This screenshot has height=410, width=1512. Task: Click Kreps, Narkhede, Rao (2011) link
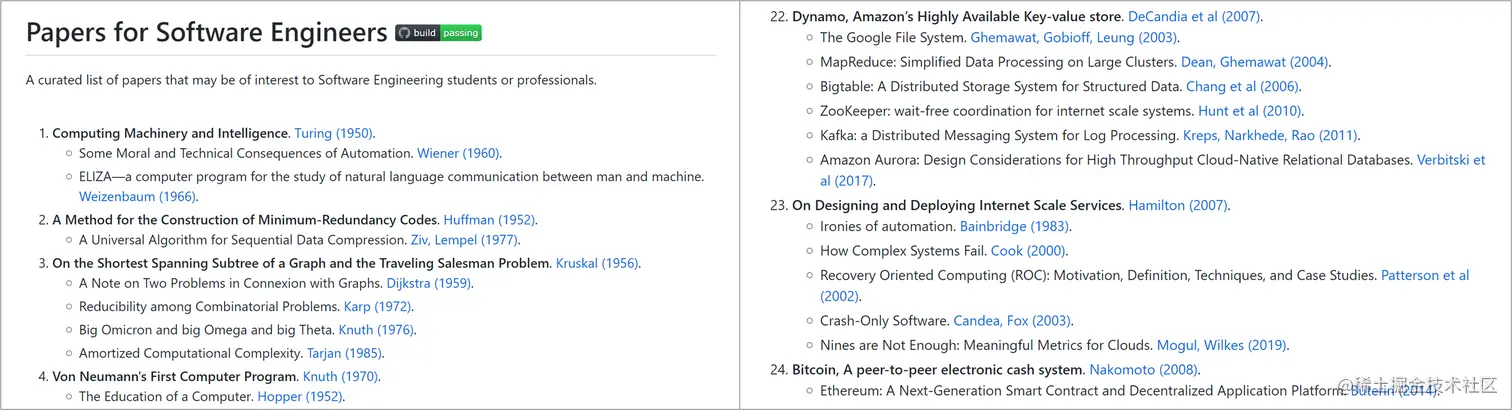[1270, 135]
